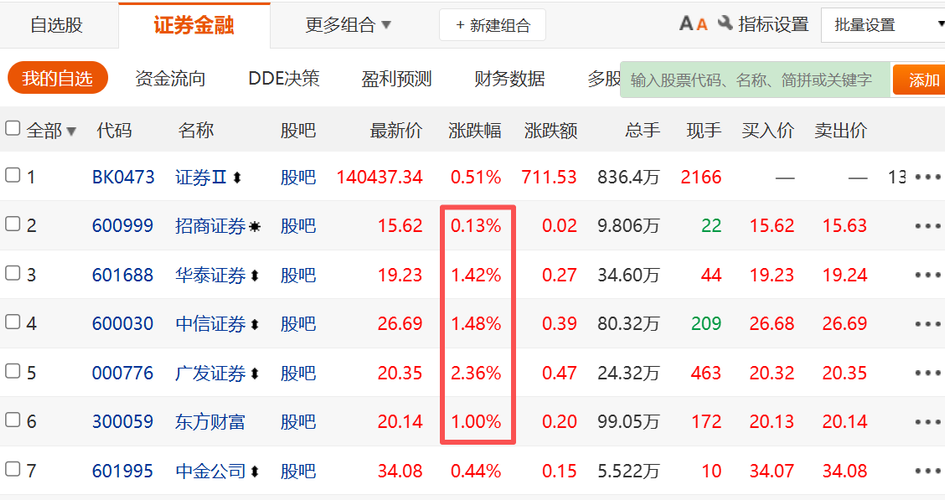Check the box for row 6 300059
Viewport: 945px width, 500px height.
12,419
